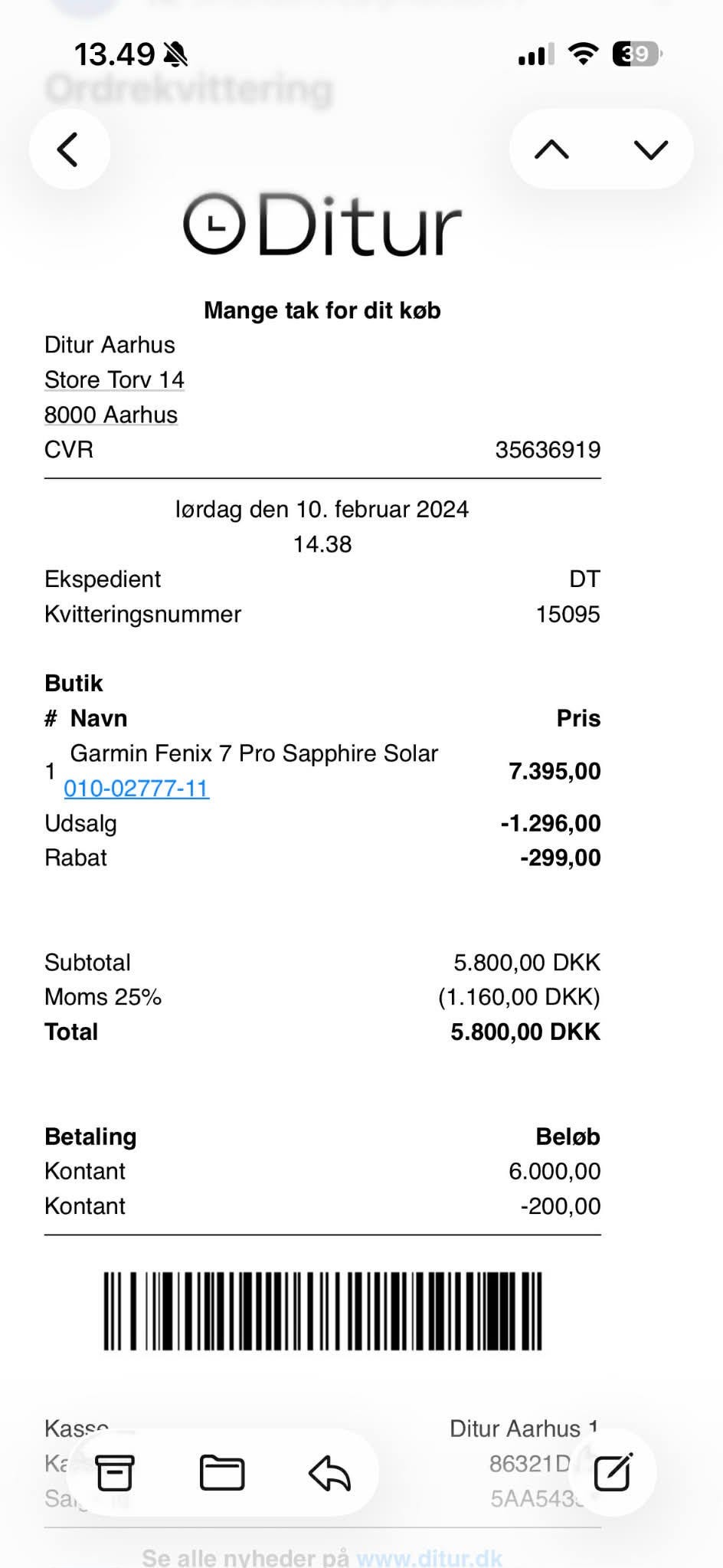Screen dimensions: 723x1568
Task: Tap the battery indicator in status bar
Action: (x=636, y=54)
